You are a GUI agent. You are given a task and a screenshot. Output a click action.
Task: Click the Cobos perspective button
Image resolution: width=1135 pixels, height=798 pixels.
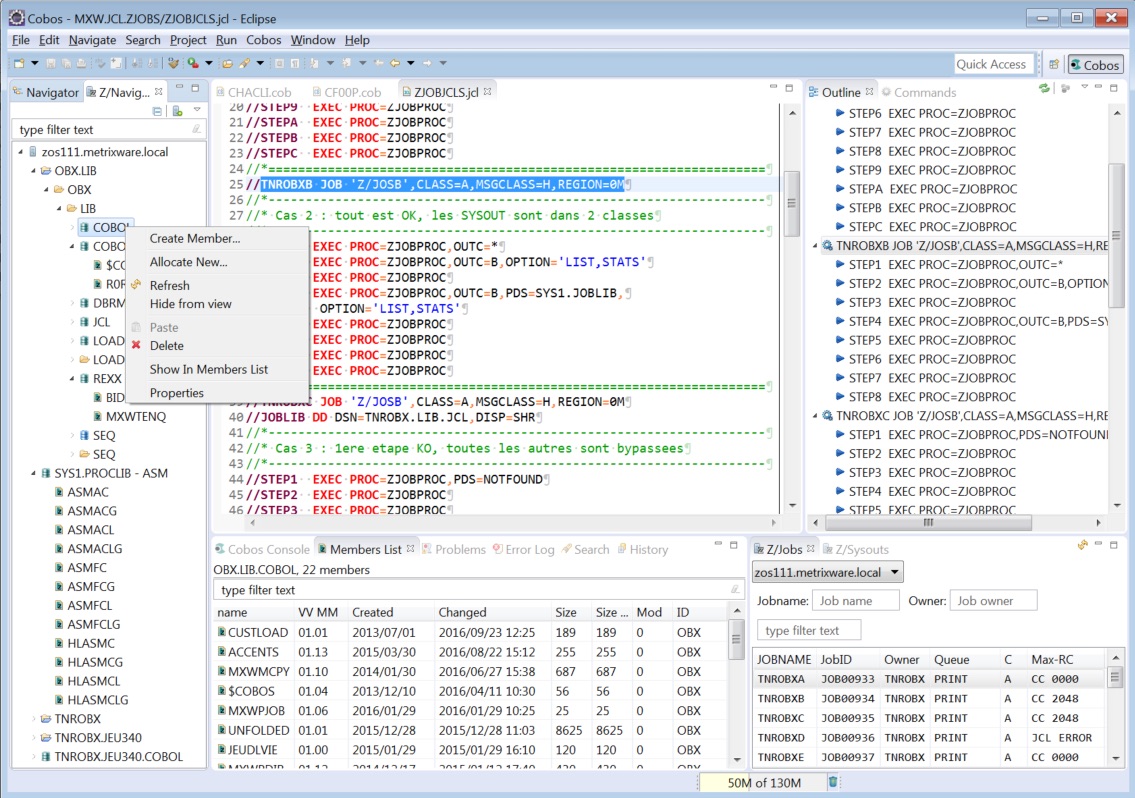point(1095,64)
